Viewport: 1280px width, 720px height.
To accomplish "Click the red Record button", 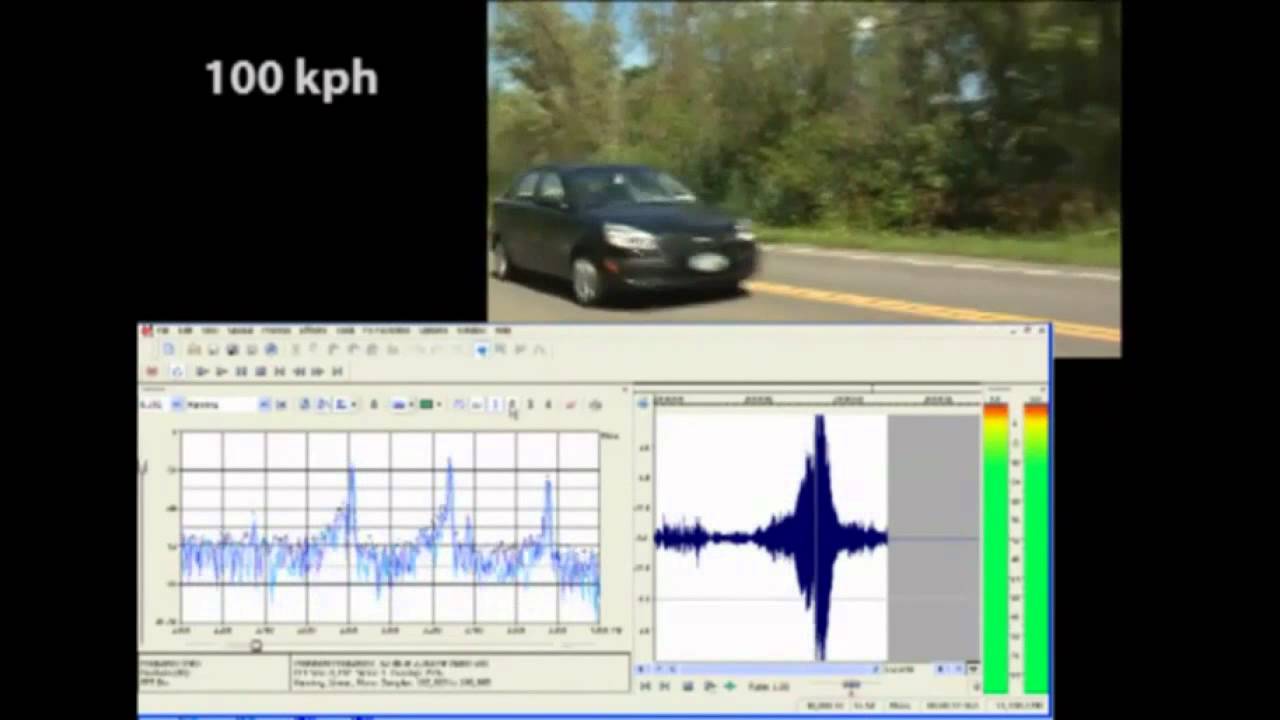I will 152,371.
